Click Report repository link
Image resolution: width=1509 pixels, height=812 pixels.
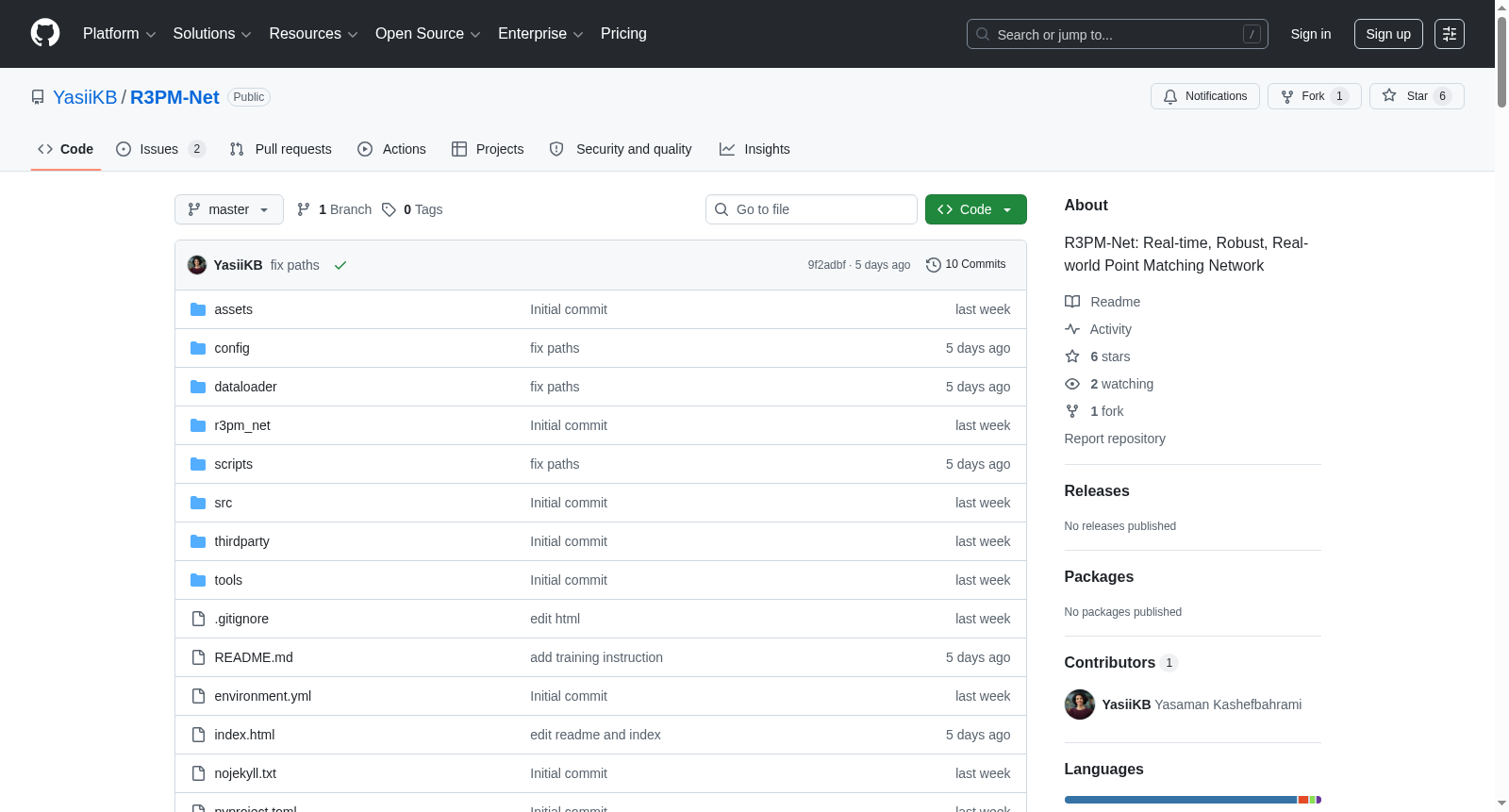tap(1115, 439)
